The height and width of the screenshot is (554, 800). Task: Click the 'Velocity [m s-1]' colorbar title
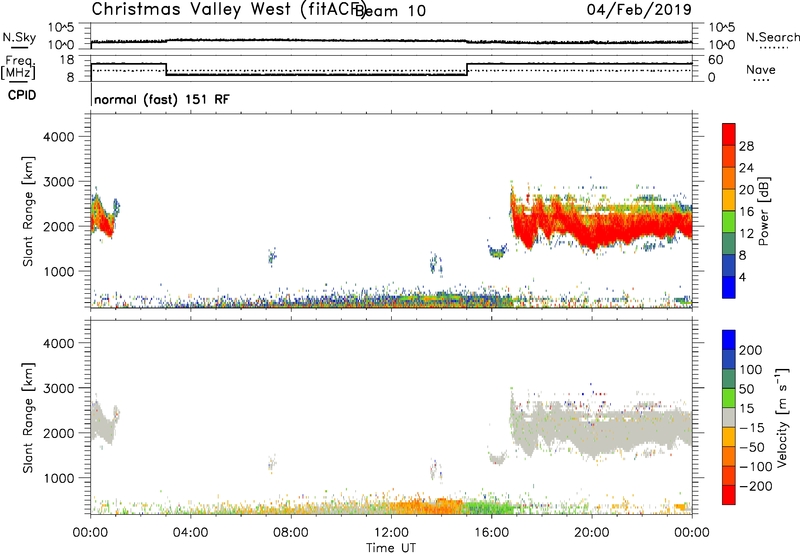[x=782, y=417]
